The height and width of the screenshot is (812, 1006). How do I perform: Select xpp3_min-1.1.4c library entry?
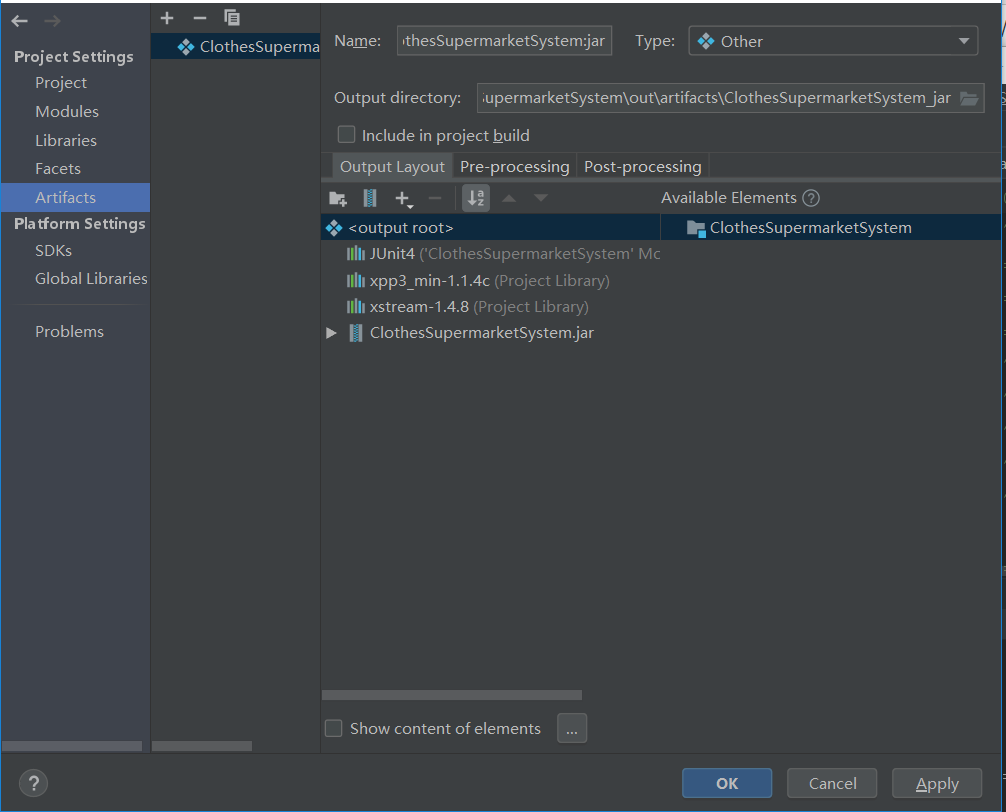(478, 281)
